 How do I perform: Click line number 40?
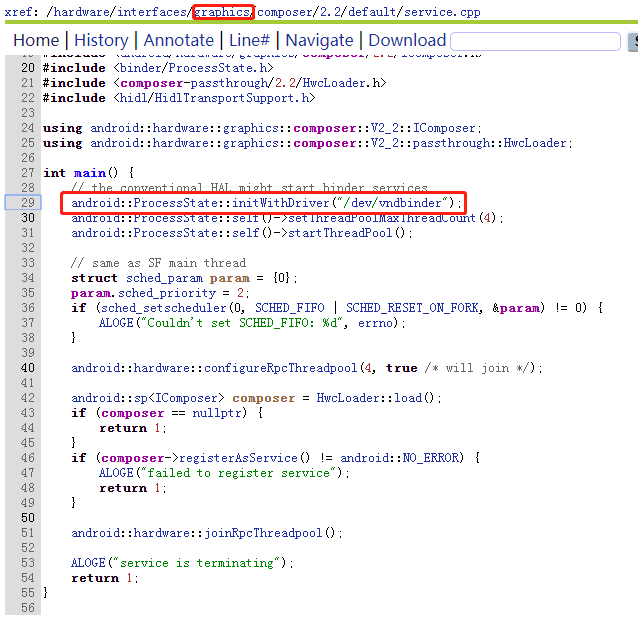(x=28, y=368)
